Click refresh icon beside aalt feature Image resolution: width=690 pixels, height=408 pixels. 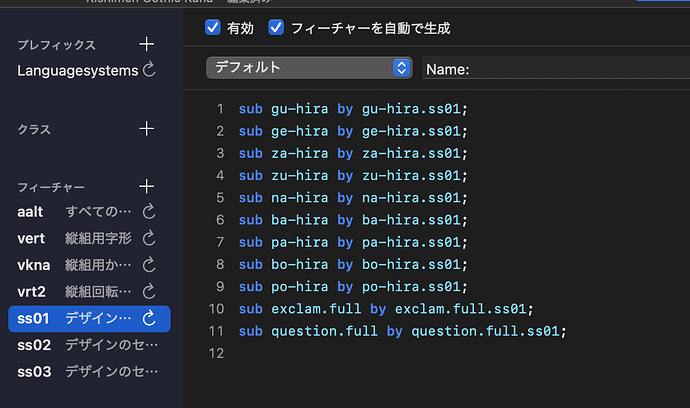150,212
